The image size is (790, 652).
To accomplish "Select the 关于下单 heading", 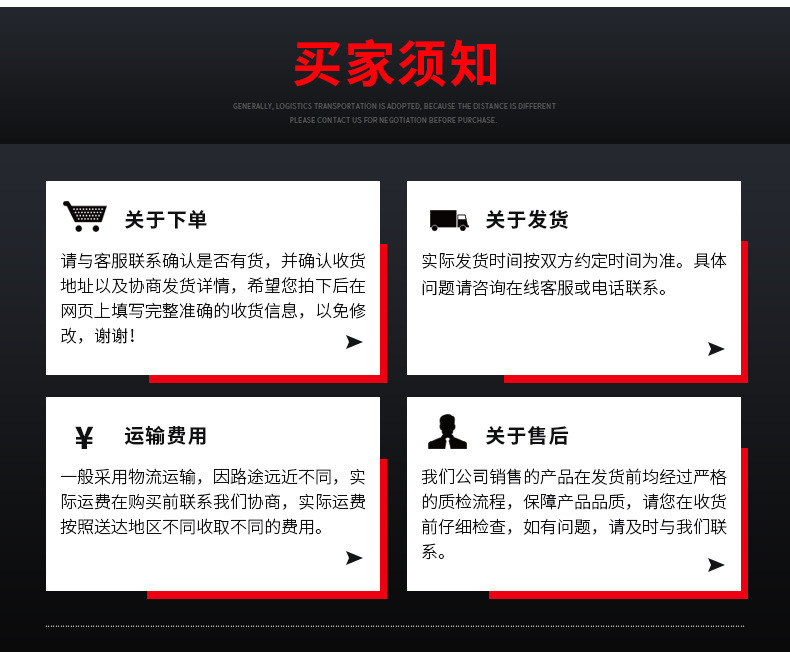I will tap(166, 220).
